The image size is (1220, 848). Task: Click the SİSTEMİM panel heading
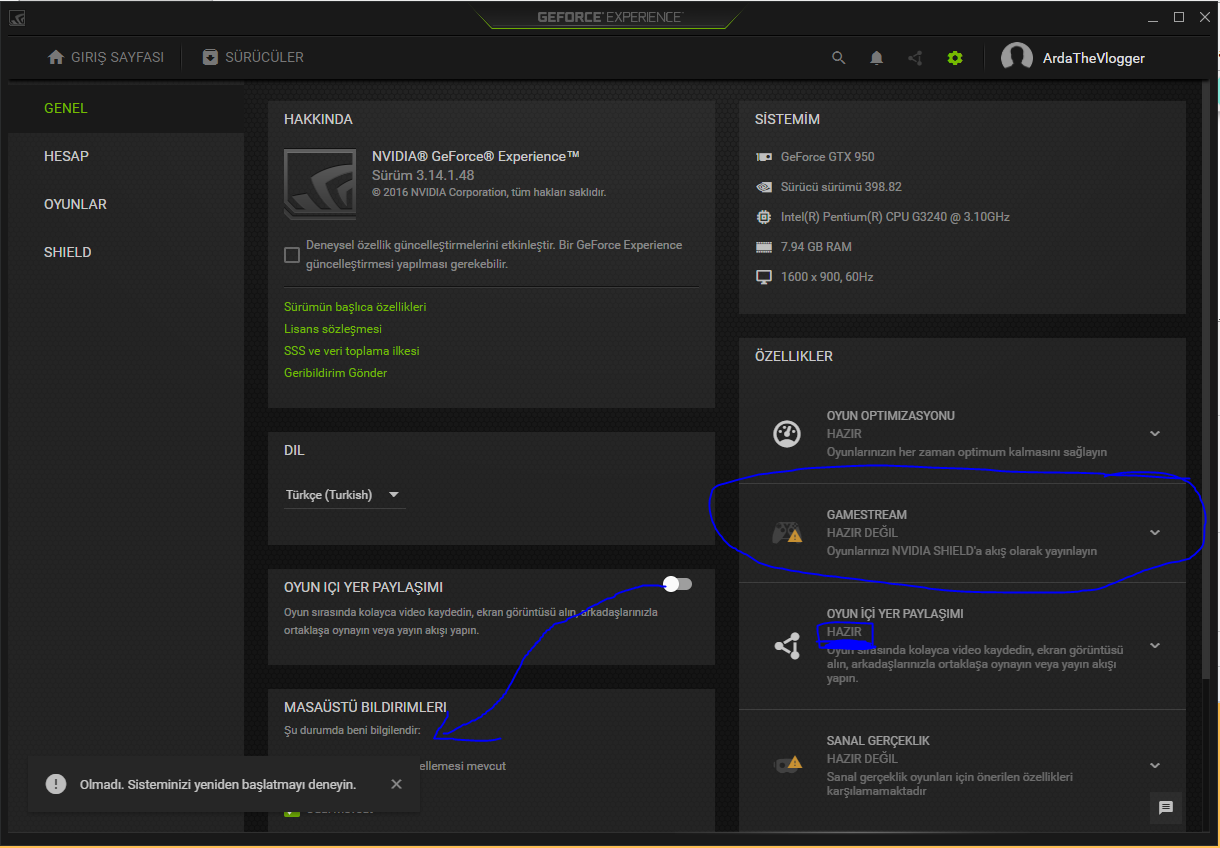click(x=787, y=119)
